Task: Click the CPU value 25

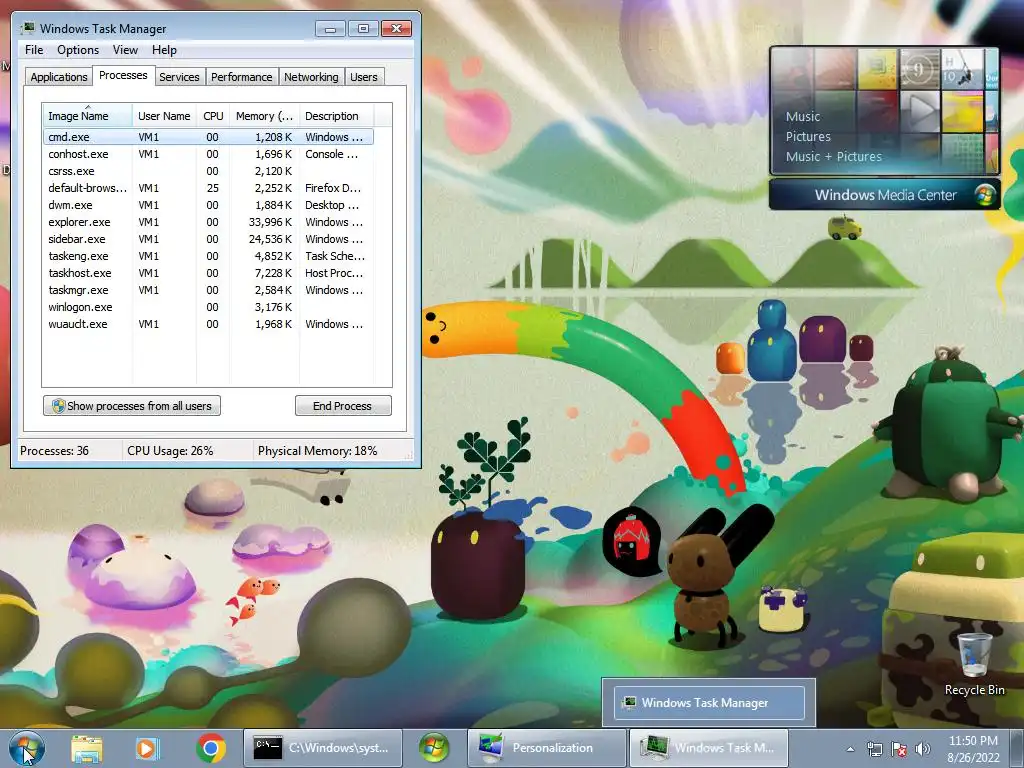Action: (x=212, y=188)
